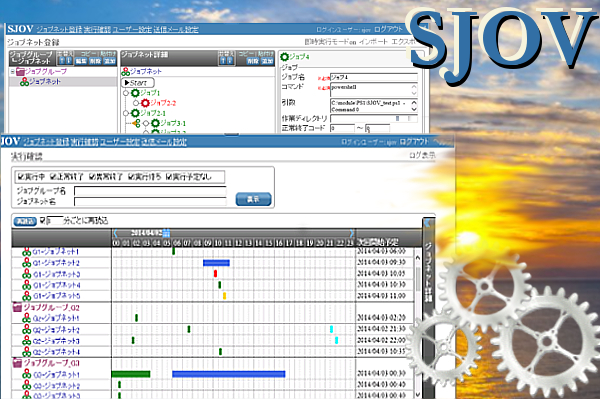Image resolution: width=600 pixels, height=399 pixels.
Task: Go to next day with timeline right arrow
Action: pyautogui.click(x=352, y=233)
